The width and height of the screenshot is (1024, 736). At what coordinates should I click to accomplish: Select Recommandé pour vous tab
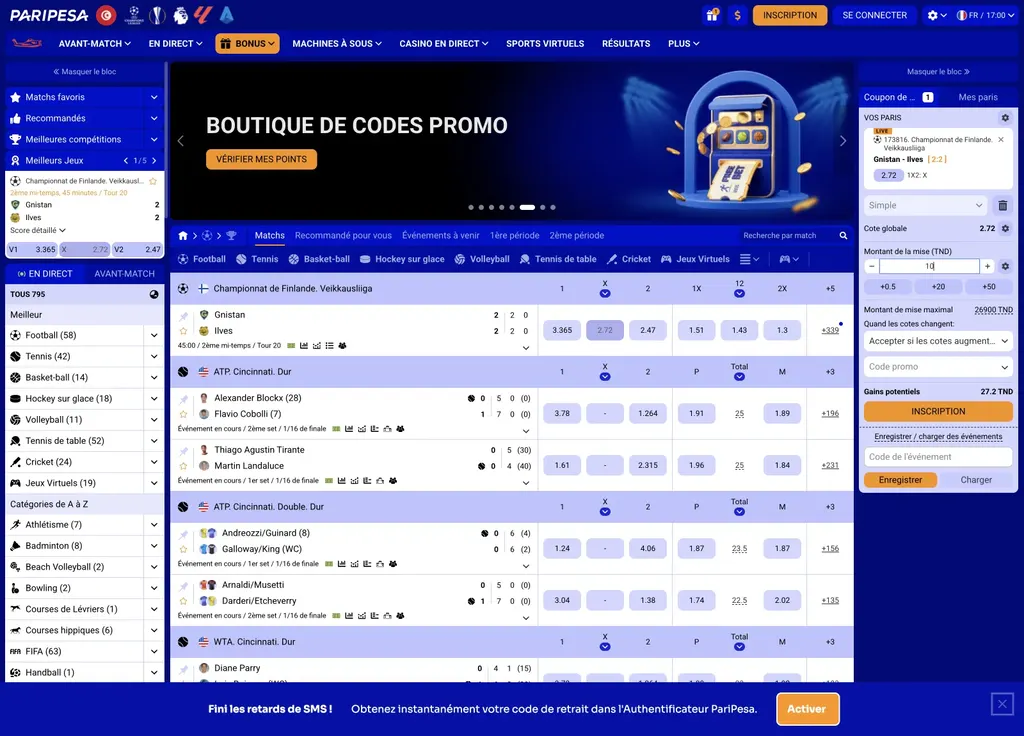(344, 235)
